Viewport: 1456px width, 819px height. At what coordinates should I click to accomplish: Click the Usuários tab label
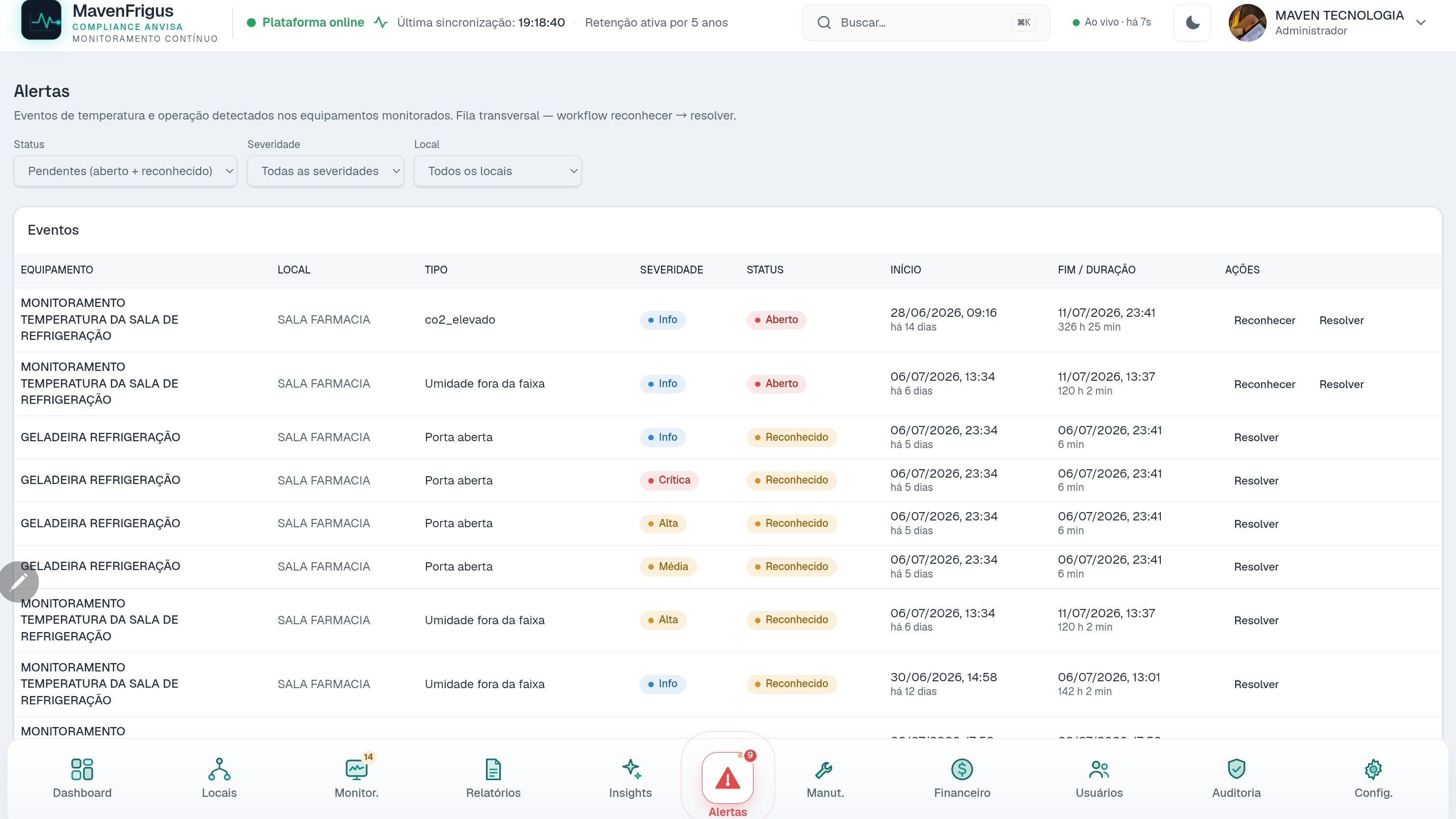pyautogui.click(x=1099, y=792)
